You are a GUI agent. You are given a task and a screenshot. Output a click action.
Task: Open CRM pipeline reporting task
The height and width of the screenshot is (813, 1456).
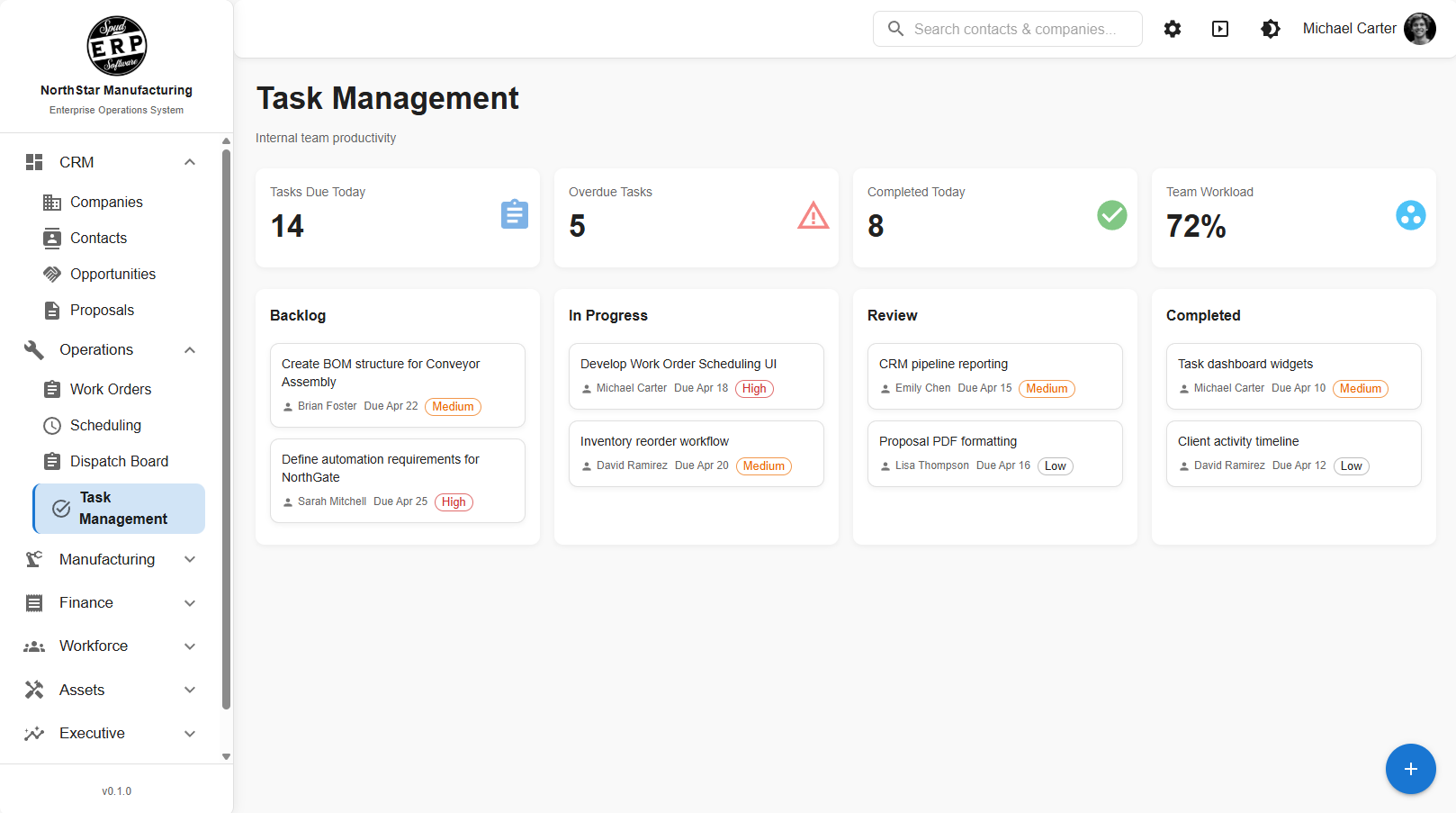[x=995, y=376]
